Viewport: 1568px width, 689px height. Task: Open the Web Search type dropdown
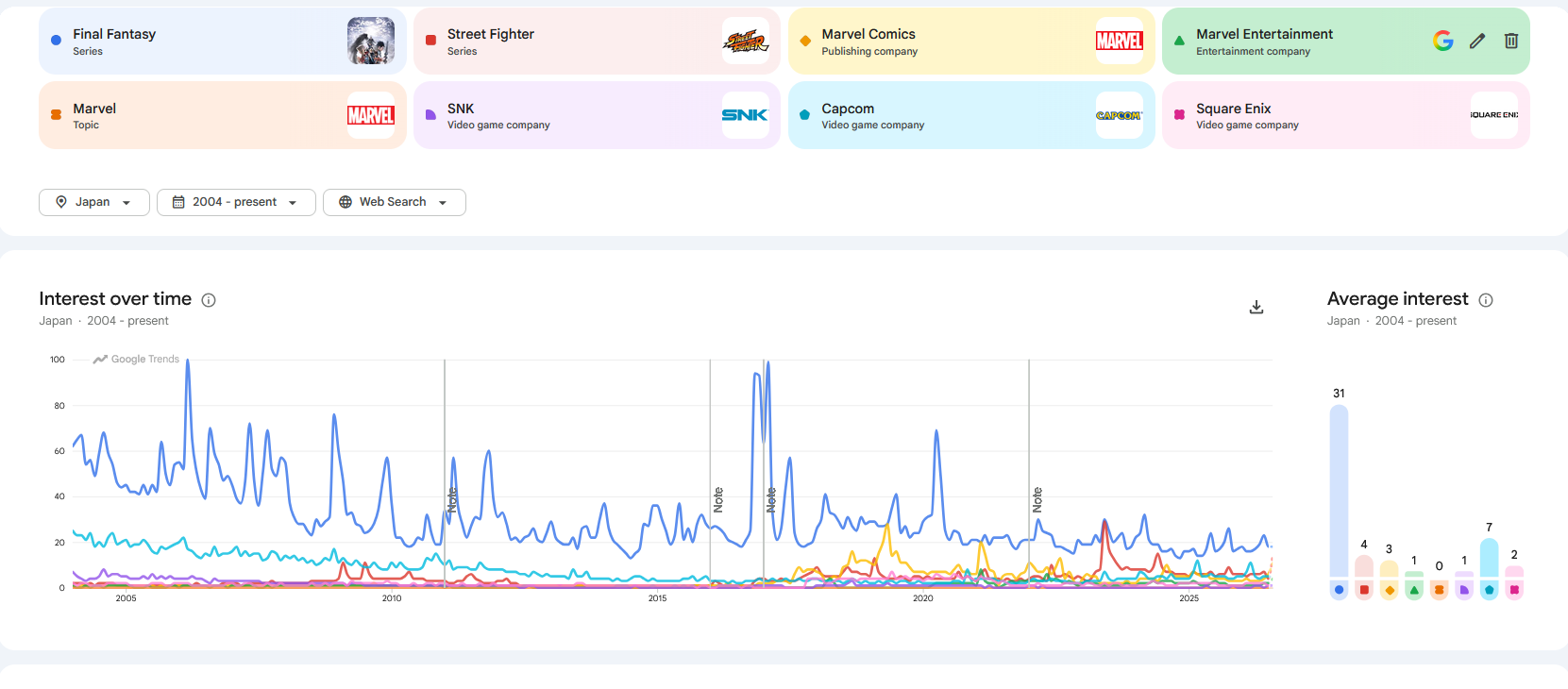tap(395, 202)
